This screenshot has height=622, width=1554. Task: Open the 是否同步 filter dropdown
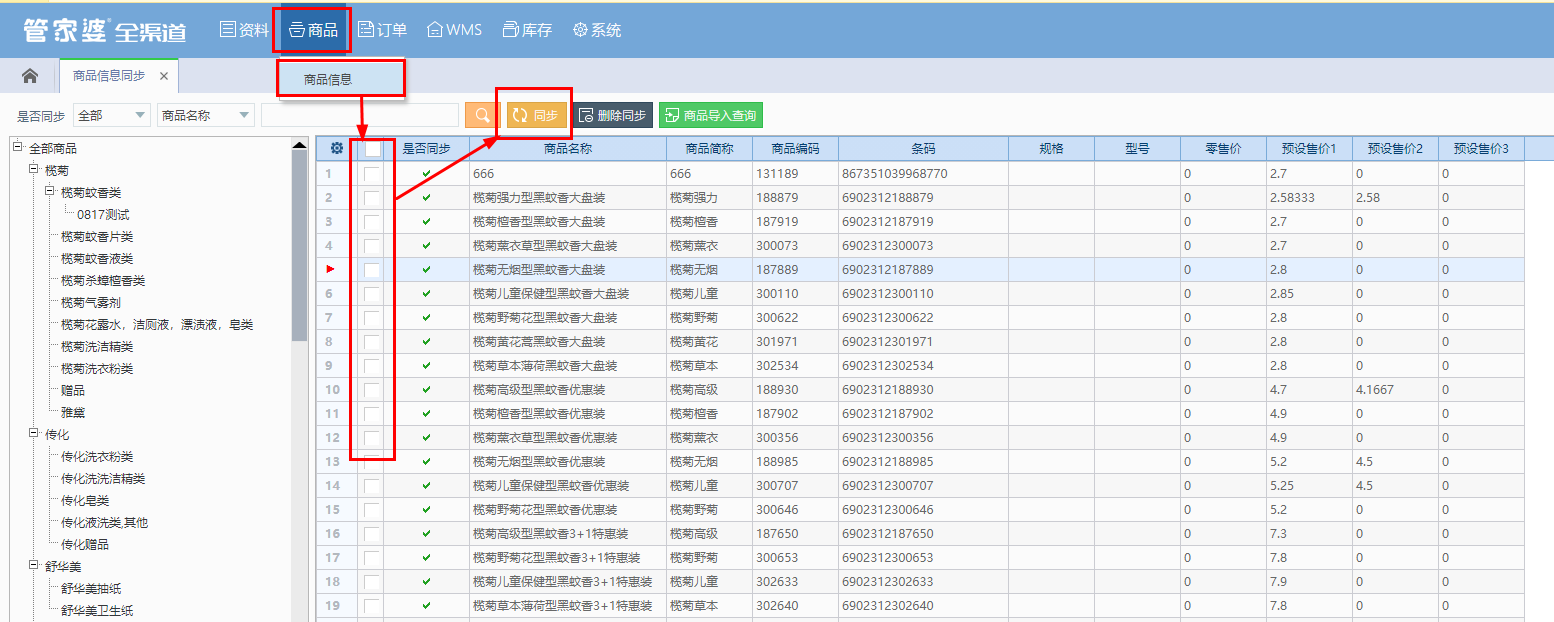click(x=111, y=115)
